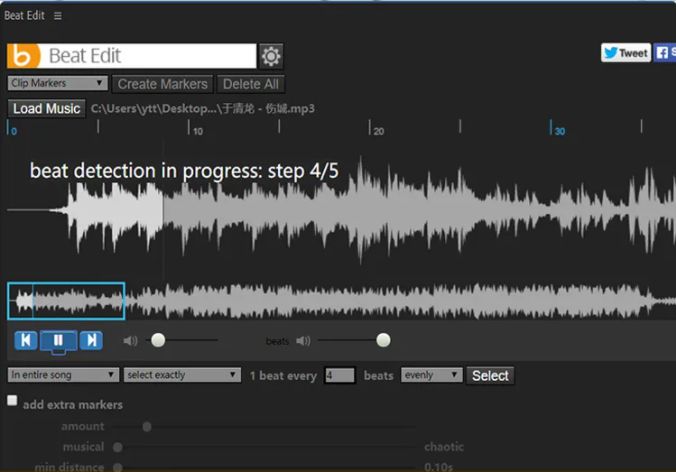Open the 'select exactly' dropdown
Screen dimensions: 676x472
[x=182, y=375]
